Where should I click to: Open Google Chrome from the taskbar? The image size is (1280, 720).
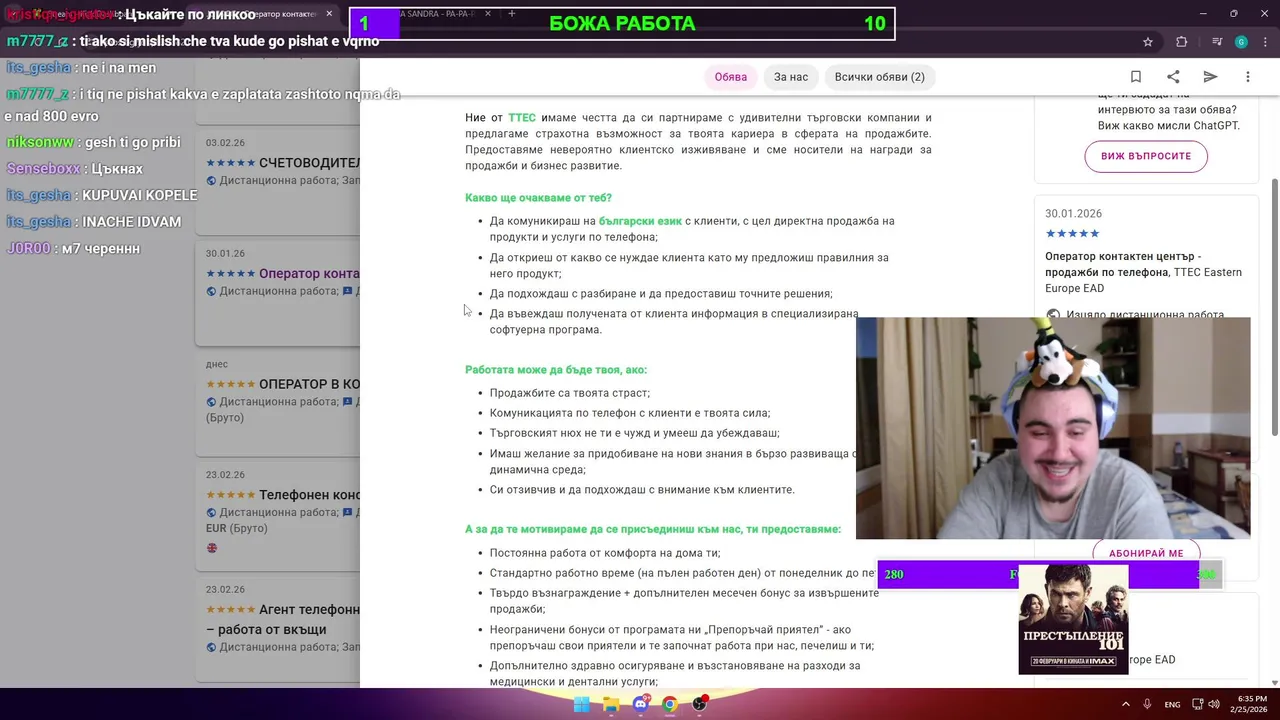[x=669, y=704]
